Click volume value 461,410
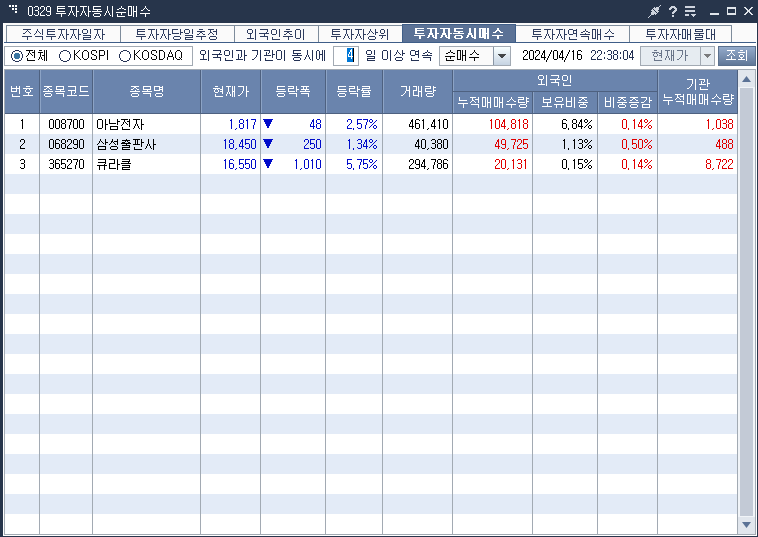 click(x=428, y=124)
